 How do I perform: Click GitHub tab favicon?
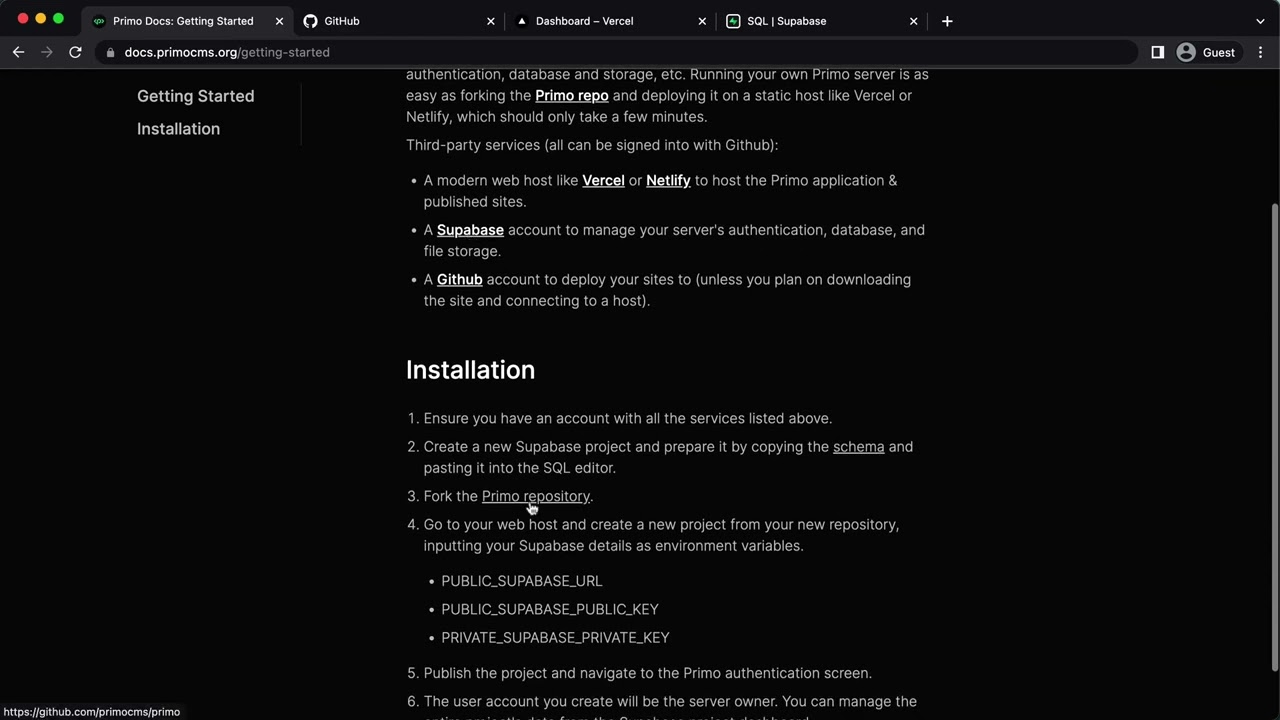point(311,21)
